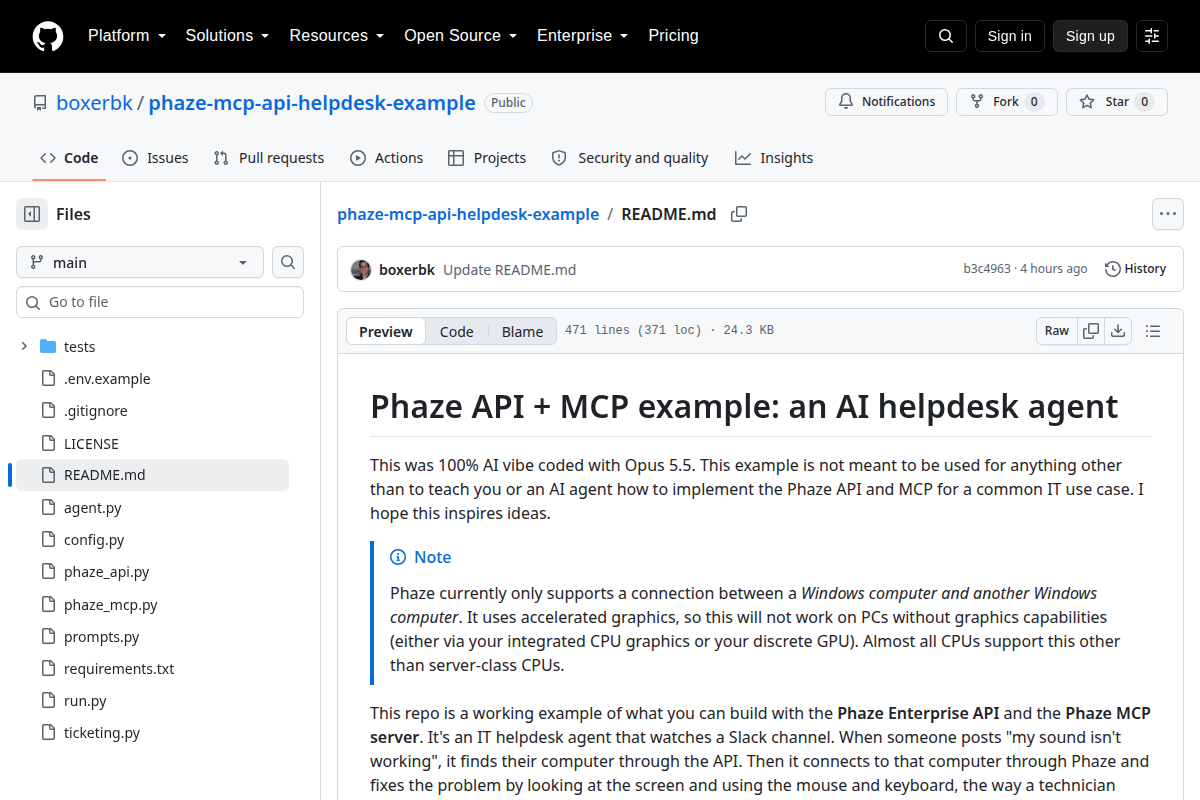Click the Public visibility badge
1200x800 pixels.
[508, 103]
